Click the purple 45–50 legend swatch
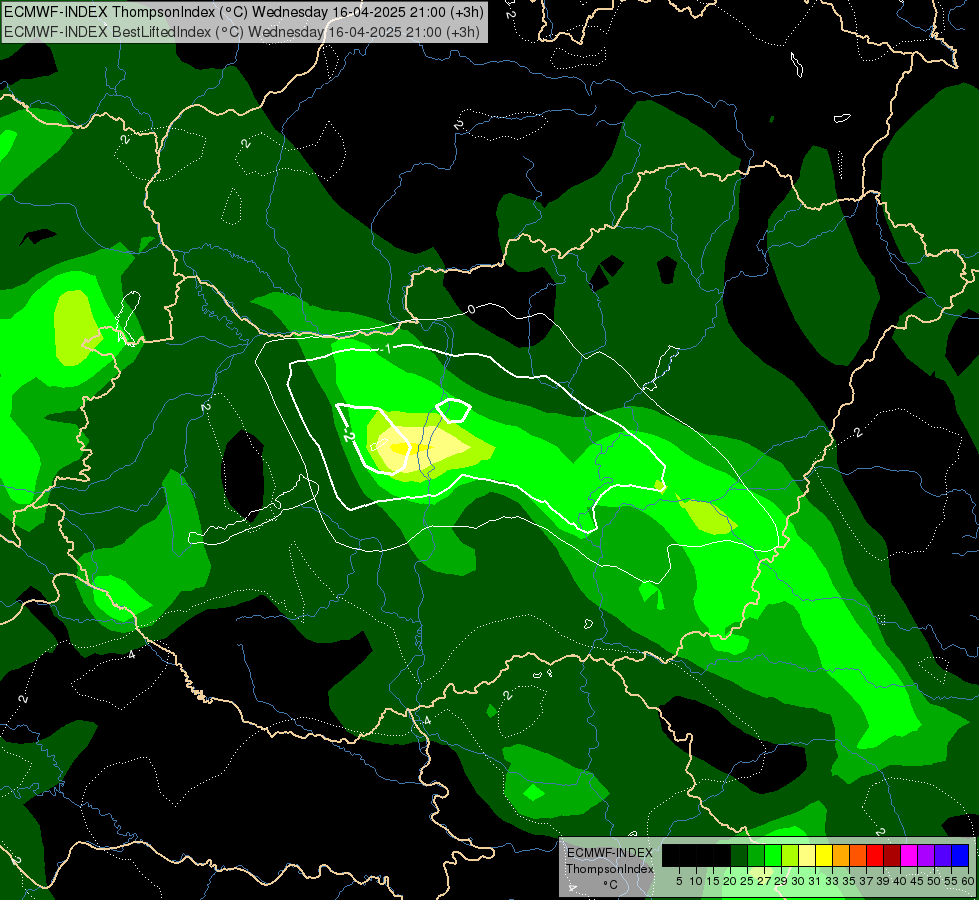 click(x=926, y=855)
